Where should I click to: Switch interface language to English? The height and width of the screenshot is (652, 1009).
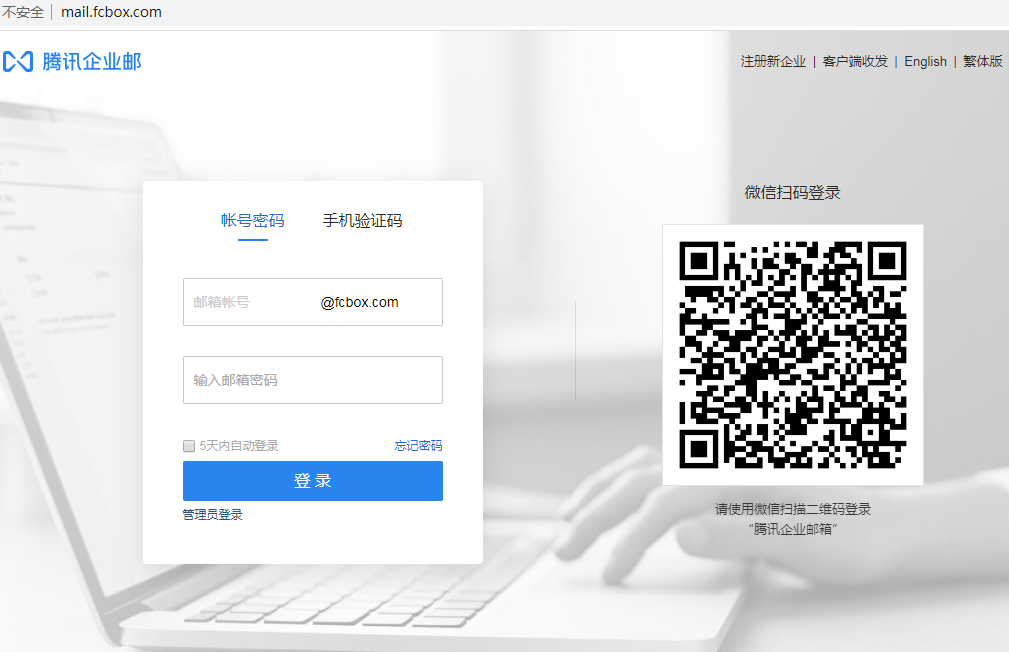click(924, 61)
